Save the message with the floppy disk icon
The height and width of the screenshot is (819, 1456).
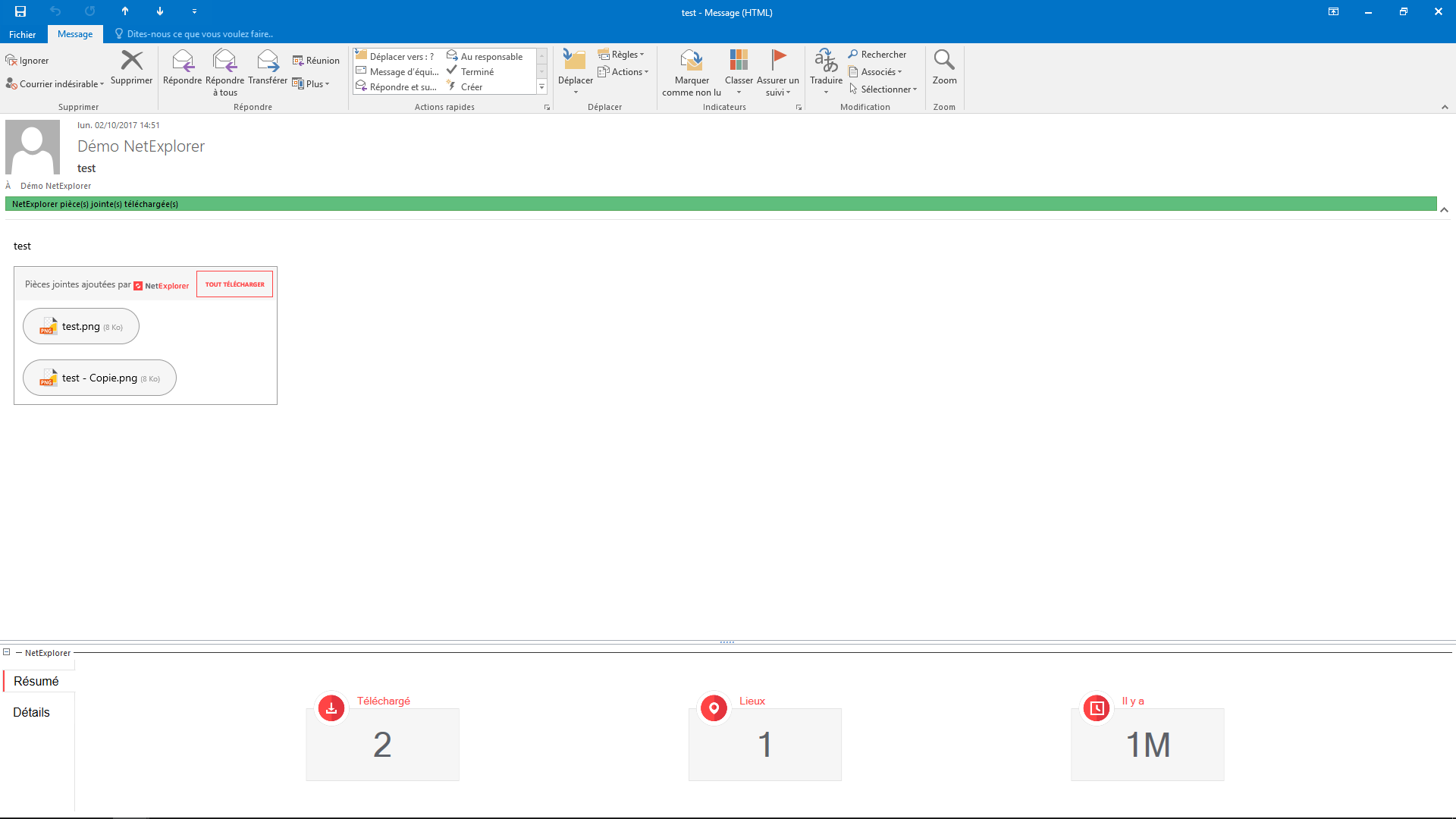20,11
